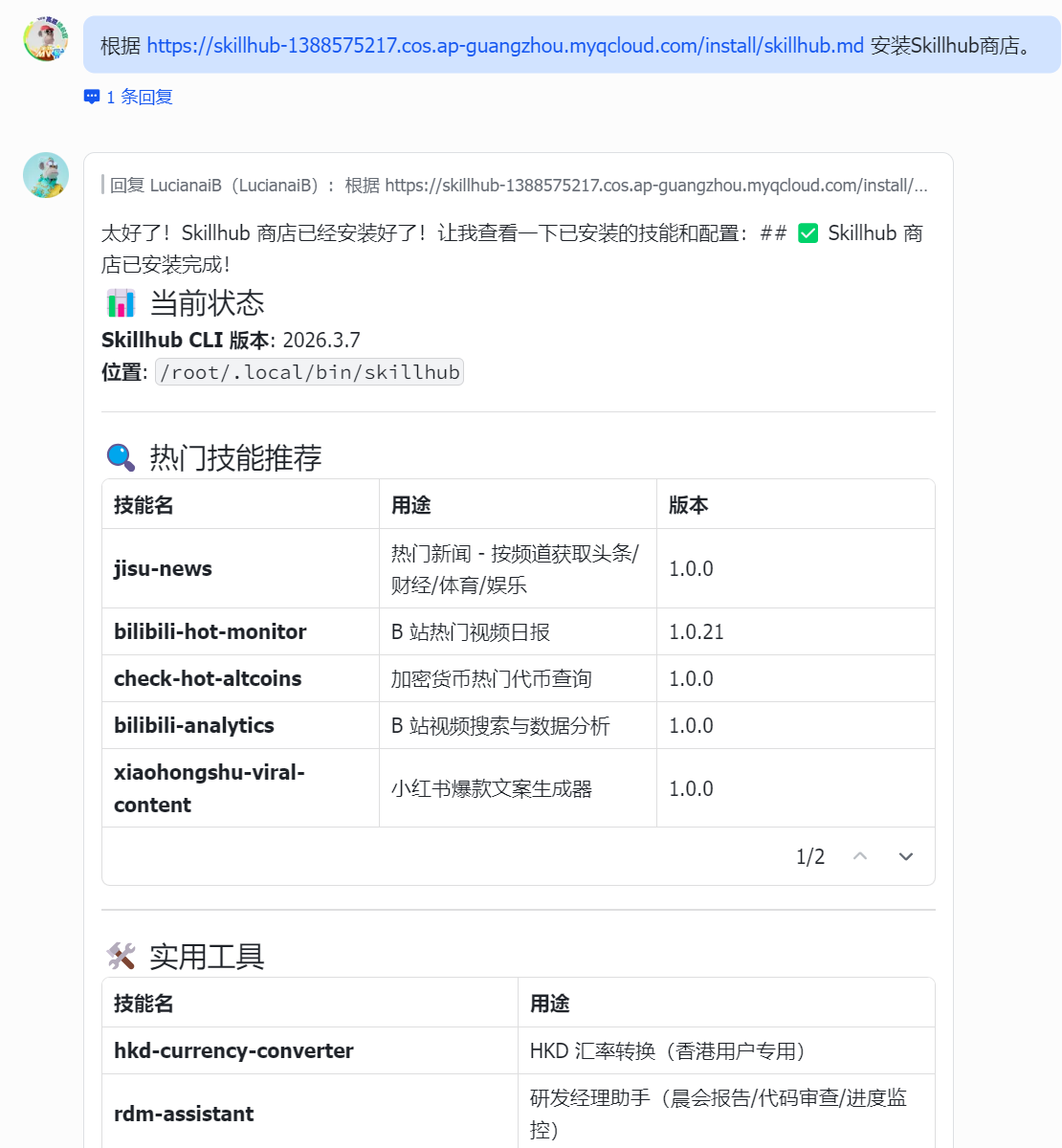
Task: Go to next page of hot skills table
Action: (x=905, y=856)
